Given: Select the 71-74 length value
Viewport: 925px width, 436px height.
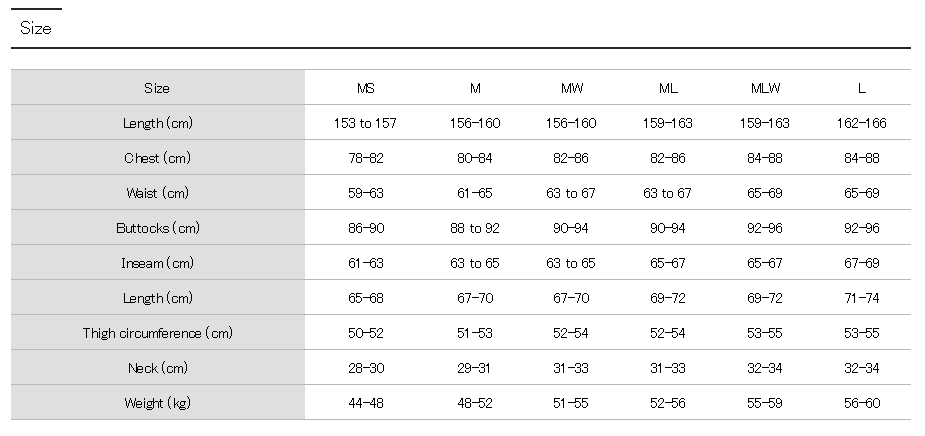Looking at the screenshot, I should click(x=861, y=298).
